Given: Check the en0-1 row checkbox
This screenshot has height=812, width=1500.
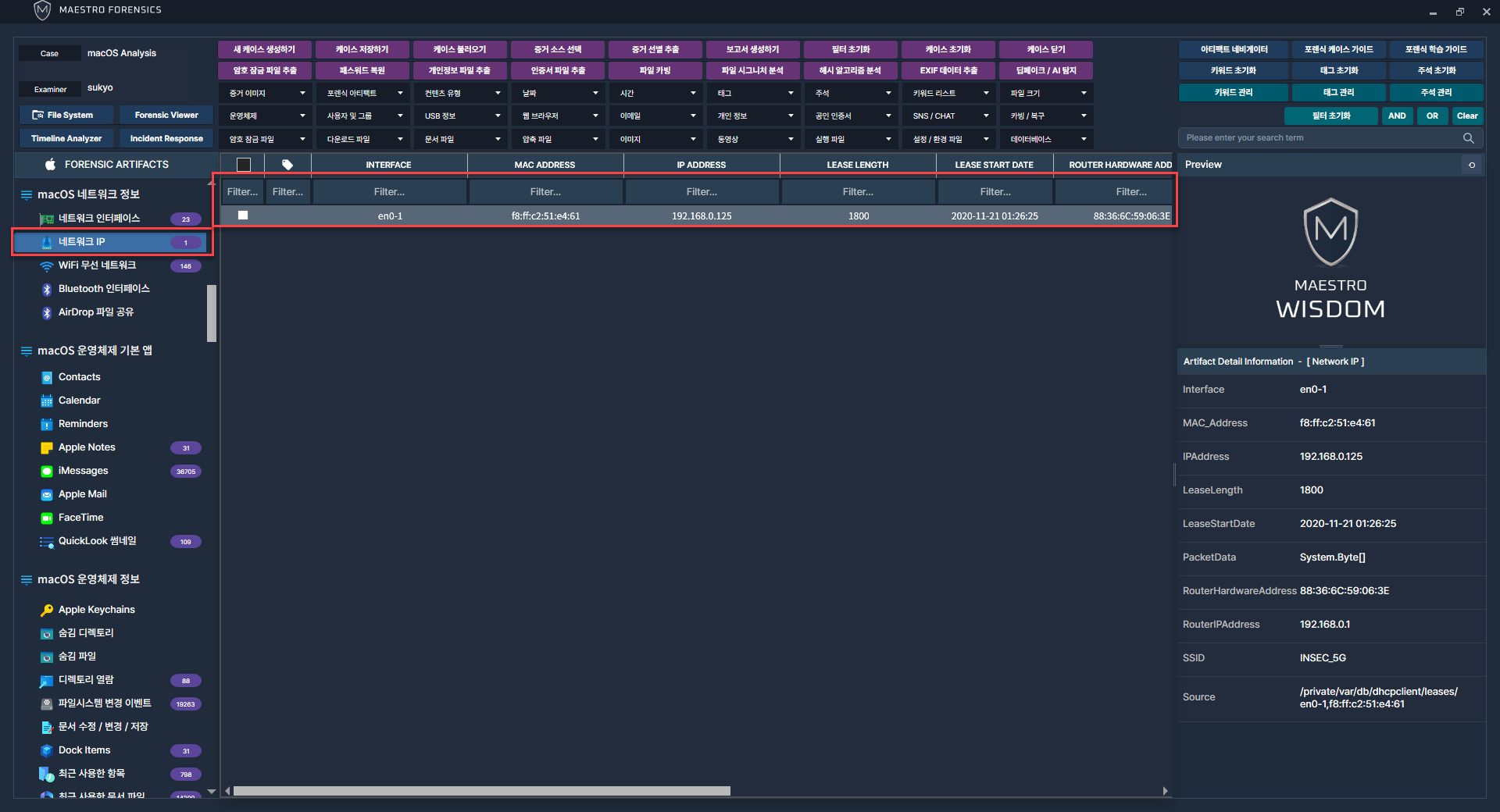Looking at the screenshot, I should (243, 215).
